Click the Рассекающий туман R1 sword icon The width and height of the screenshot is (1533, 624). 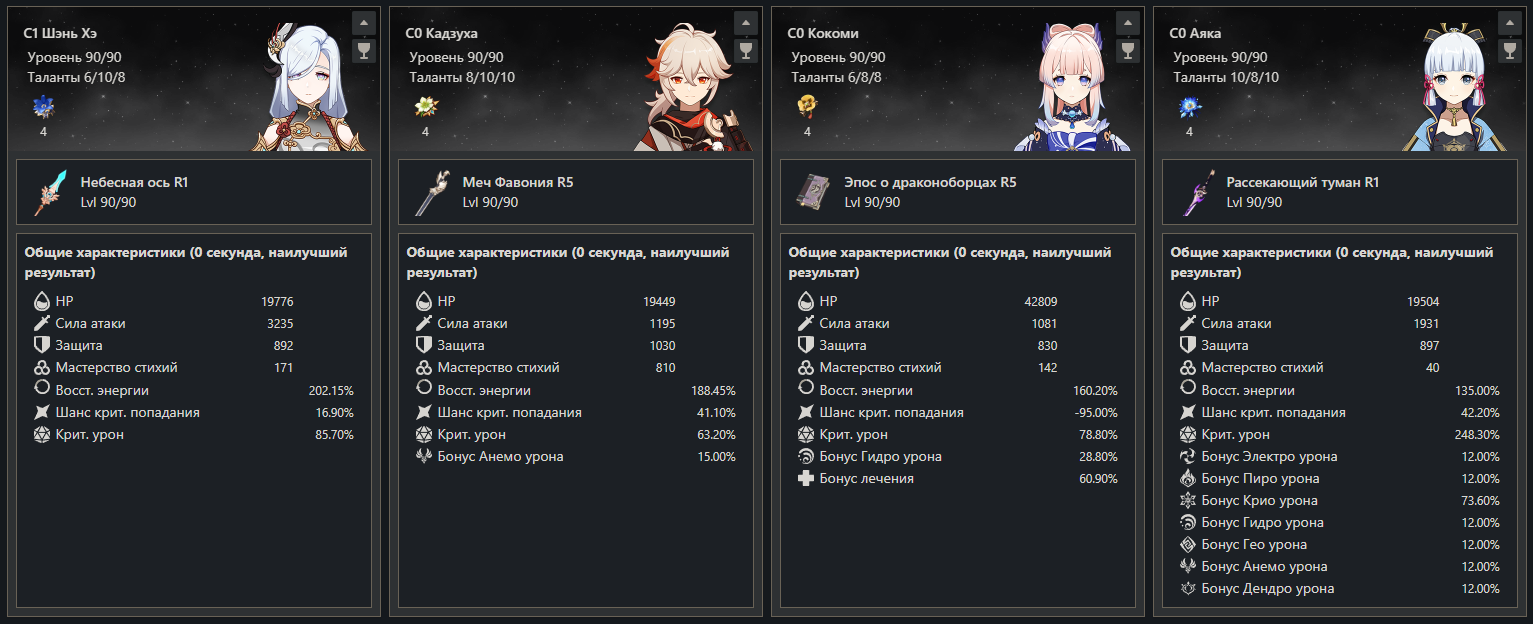(1196, 192)
